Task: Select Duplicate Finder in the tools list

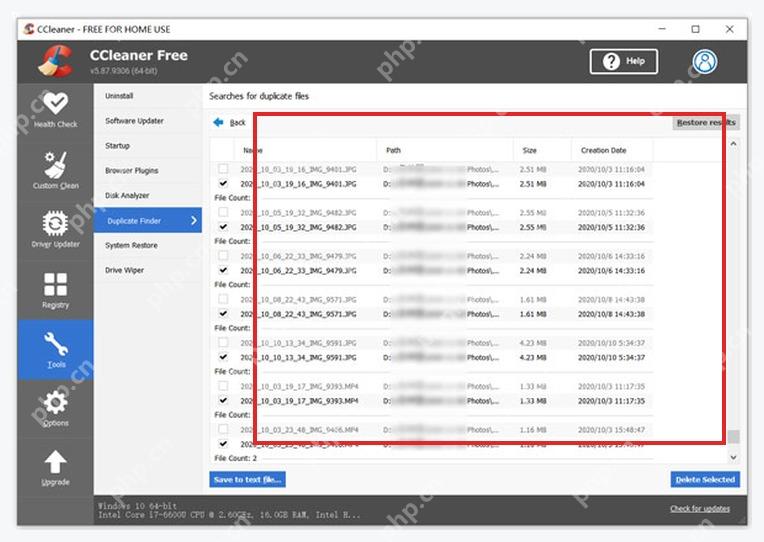Action: coord(148,220)
